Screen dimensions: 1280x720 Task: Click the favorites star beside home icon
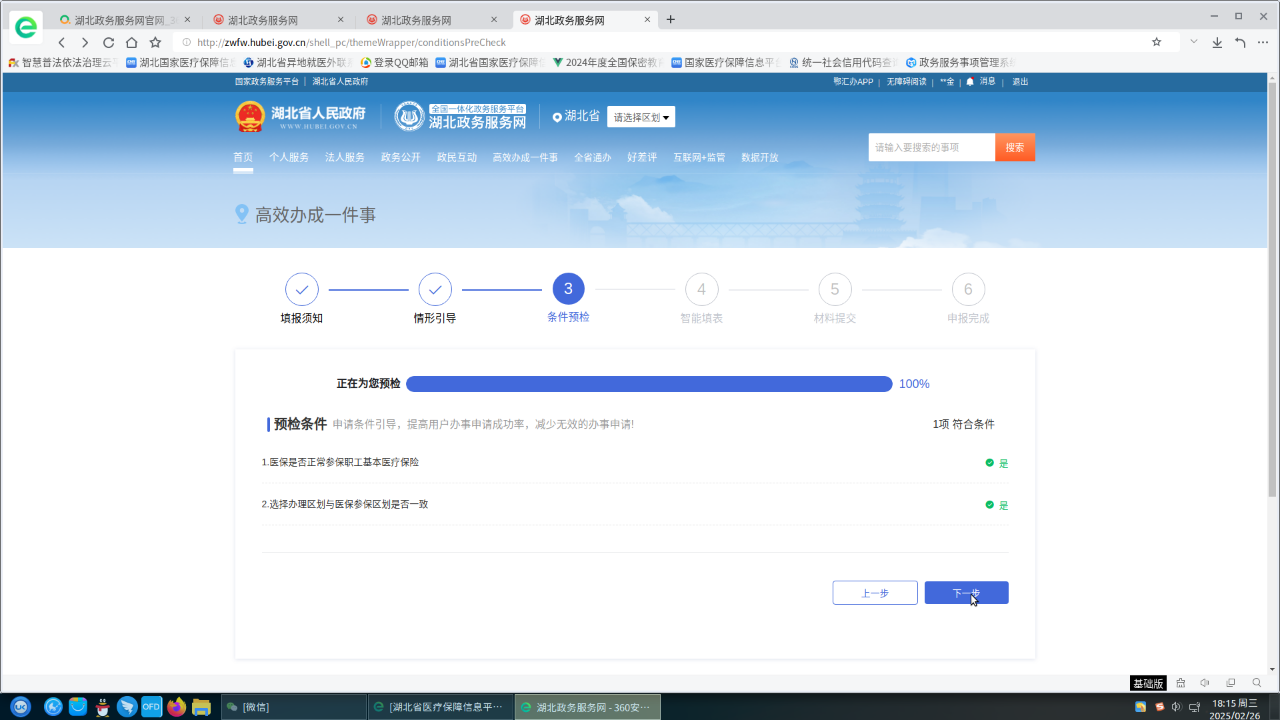pos(155,42)
